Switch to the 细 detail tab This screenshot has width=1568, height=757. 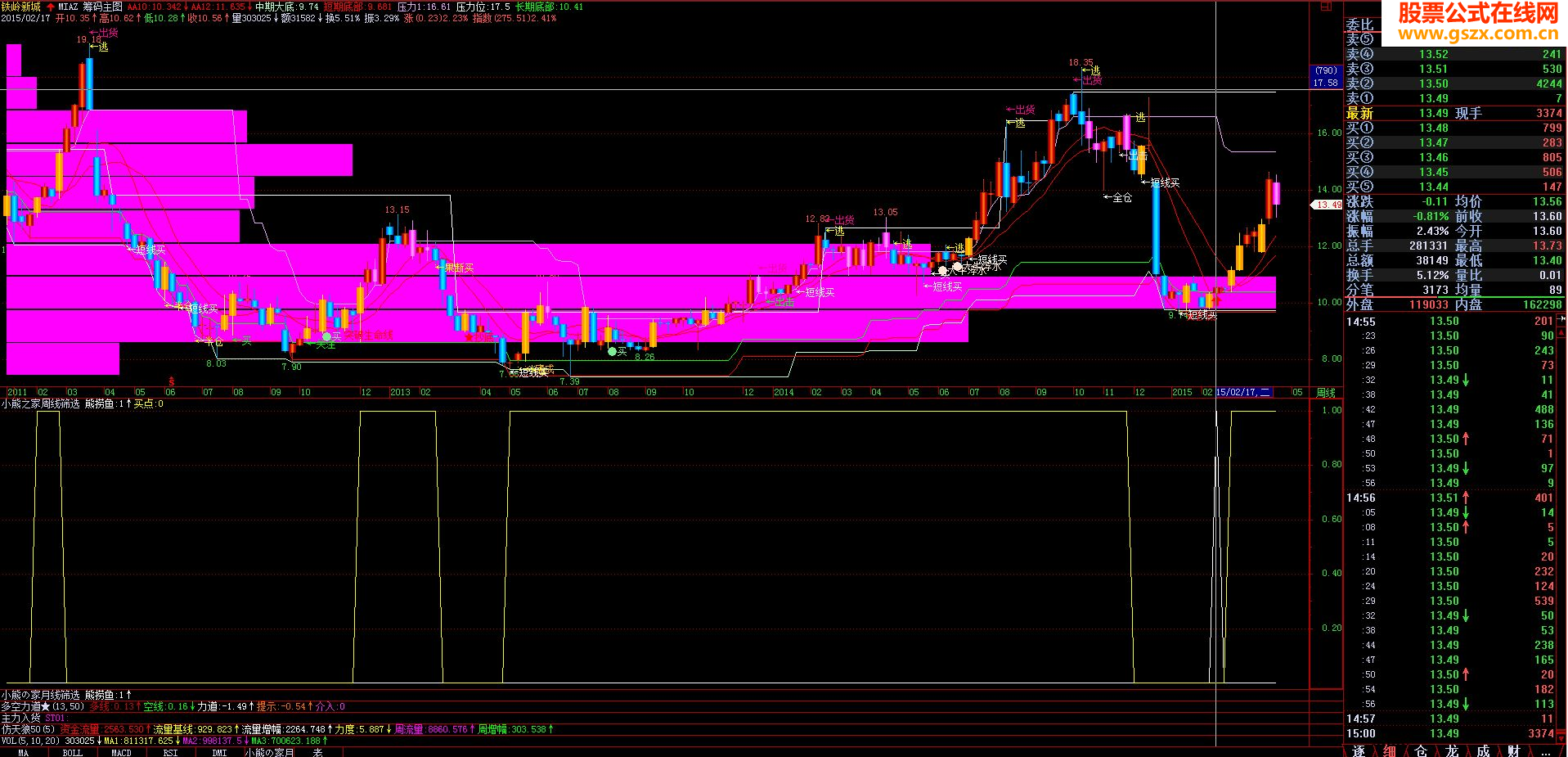coord(1390,750)
